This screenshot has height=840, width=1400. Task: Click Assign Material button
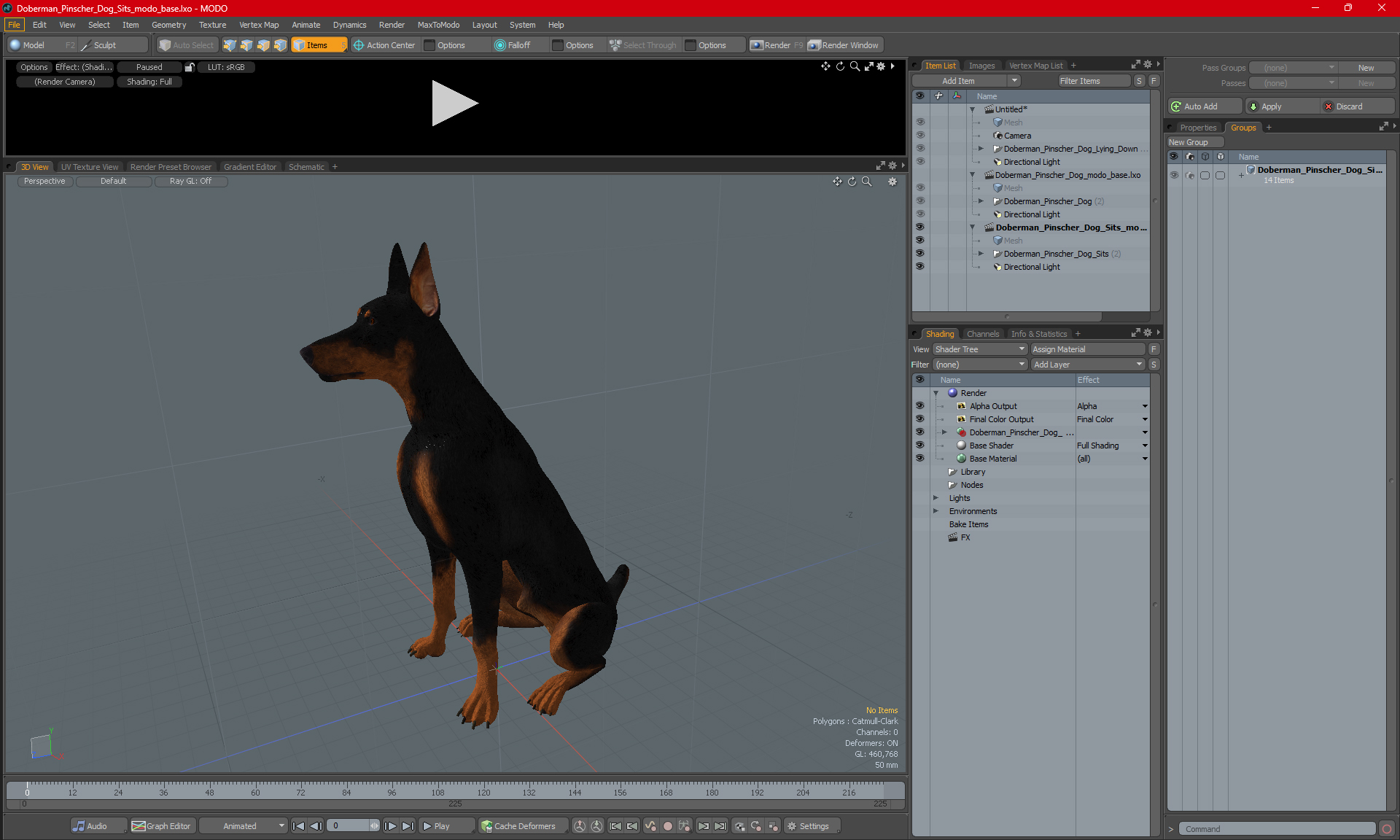pos(1088,349)
